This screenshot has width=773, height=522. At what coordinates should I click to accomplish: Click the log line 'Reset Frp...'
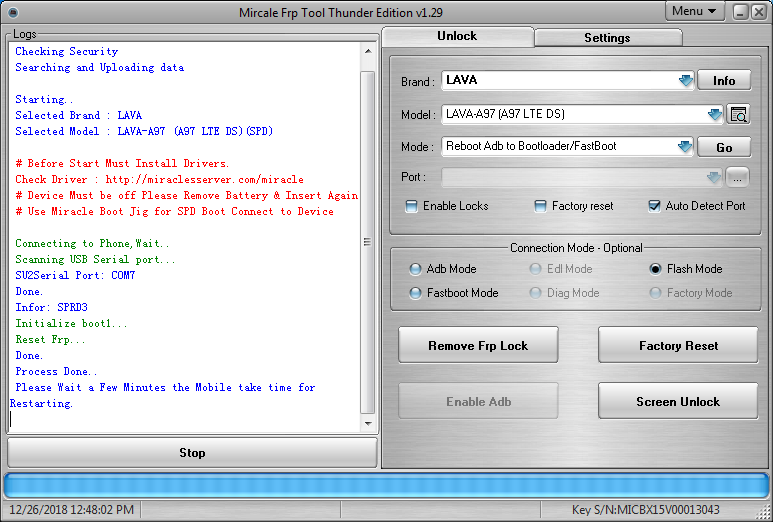pyautogui.click(x=50, y=340)
